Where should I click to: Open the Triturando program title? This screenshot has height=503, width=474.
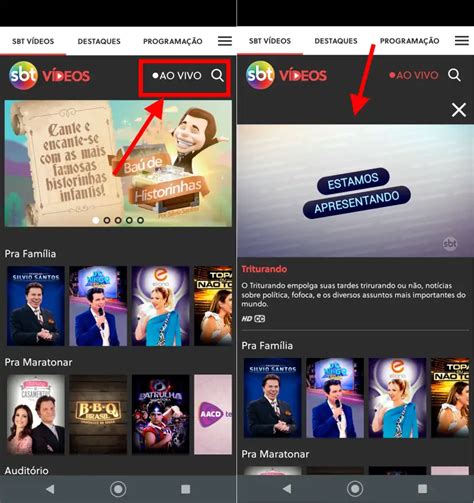[264, 269]
